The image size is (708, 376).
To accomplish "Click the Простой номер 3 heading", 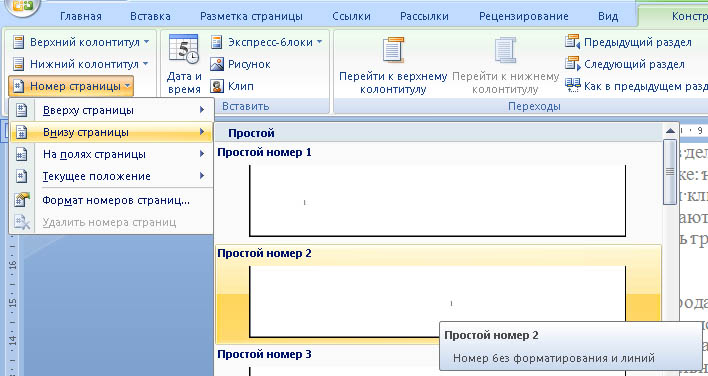I will click(x=264, y=354).
